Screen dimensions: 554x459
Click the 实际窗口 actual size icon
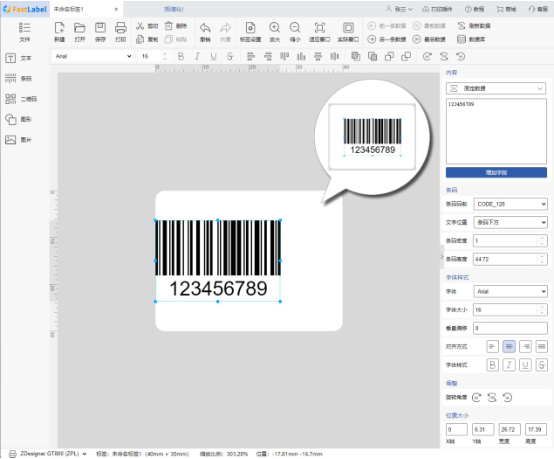[x=348, y=28]
